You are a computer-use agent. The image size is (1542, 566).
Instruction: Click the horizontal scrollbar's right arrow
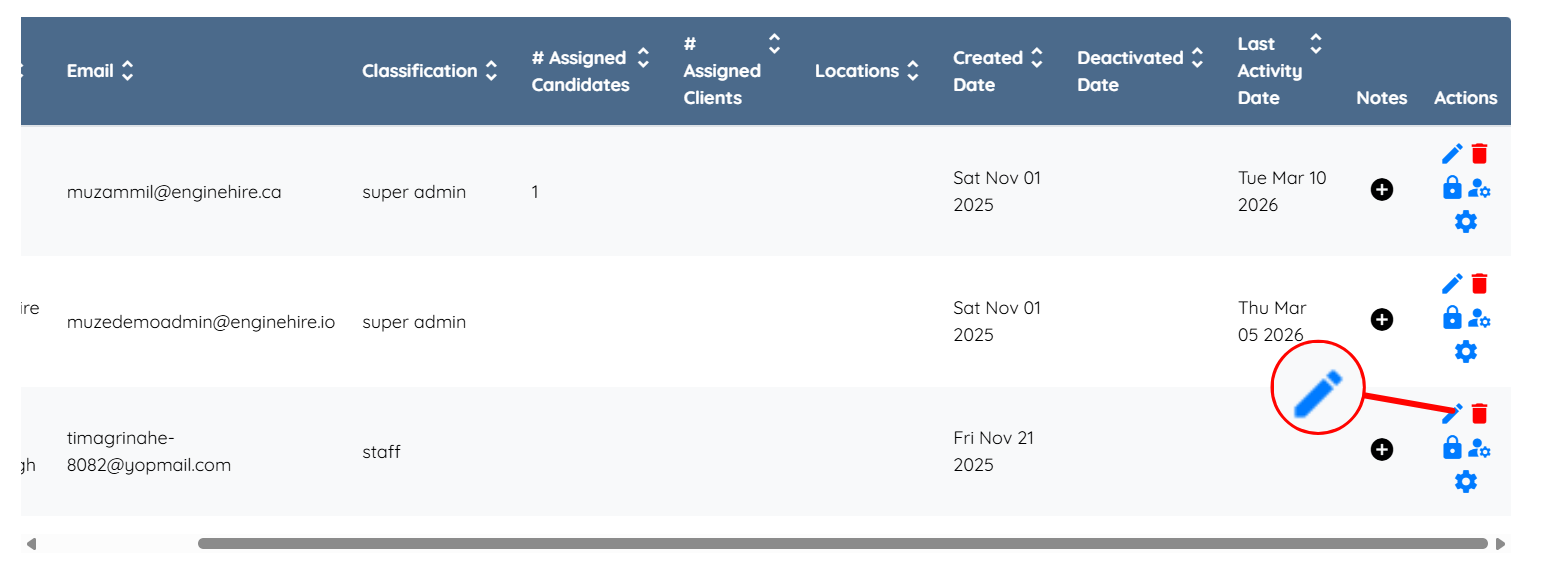click(1500, 544)
